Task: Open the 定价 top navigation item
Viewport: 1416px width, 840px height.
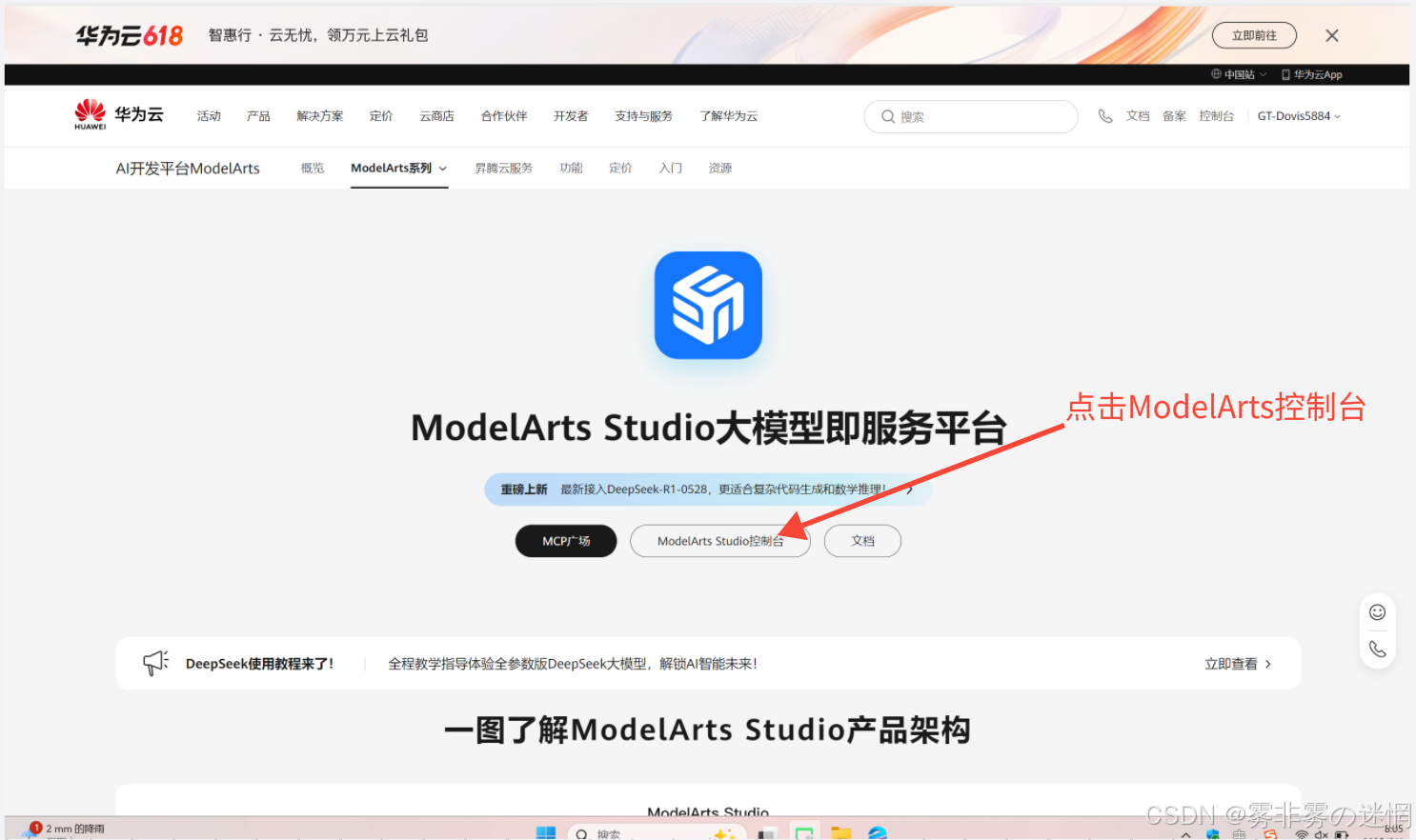Action: pyautogui.click(x=381, y=116)
